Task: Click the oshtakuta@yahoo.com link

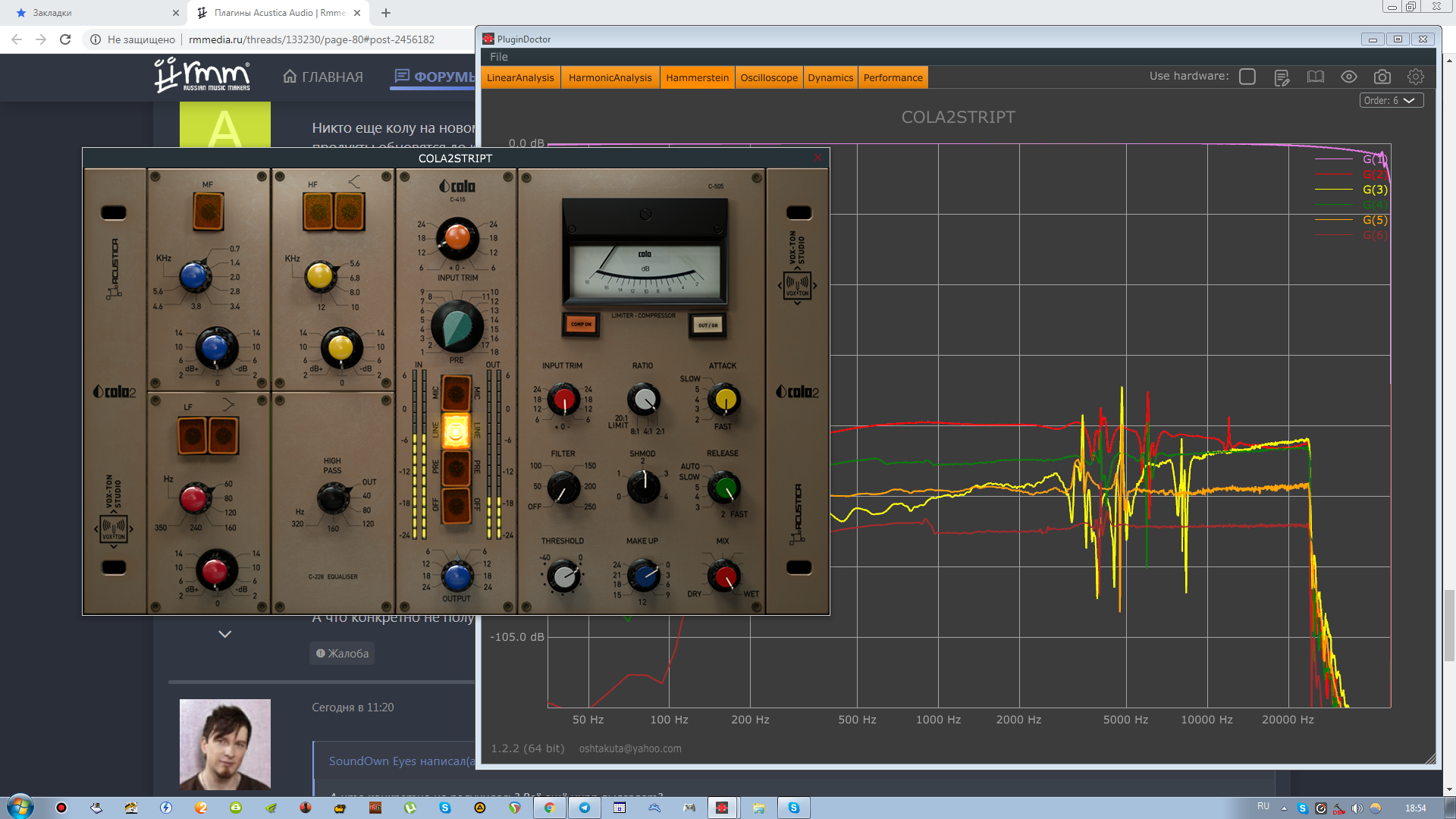Action: pos(630,748)
